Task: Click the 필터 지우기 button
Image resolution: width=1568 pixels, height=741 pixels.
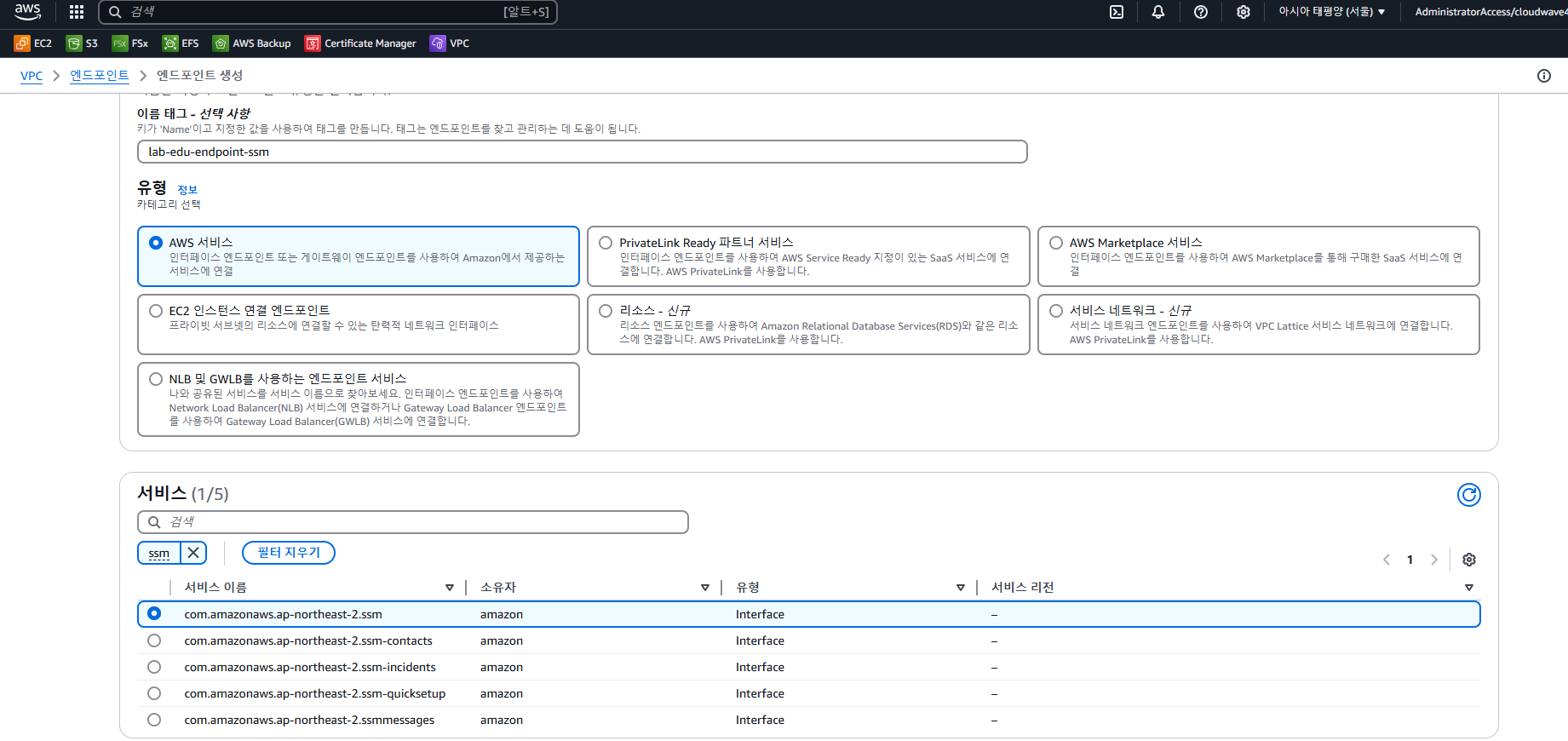Action: [x=289, y=553]
